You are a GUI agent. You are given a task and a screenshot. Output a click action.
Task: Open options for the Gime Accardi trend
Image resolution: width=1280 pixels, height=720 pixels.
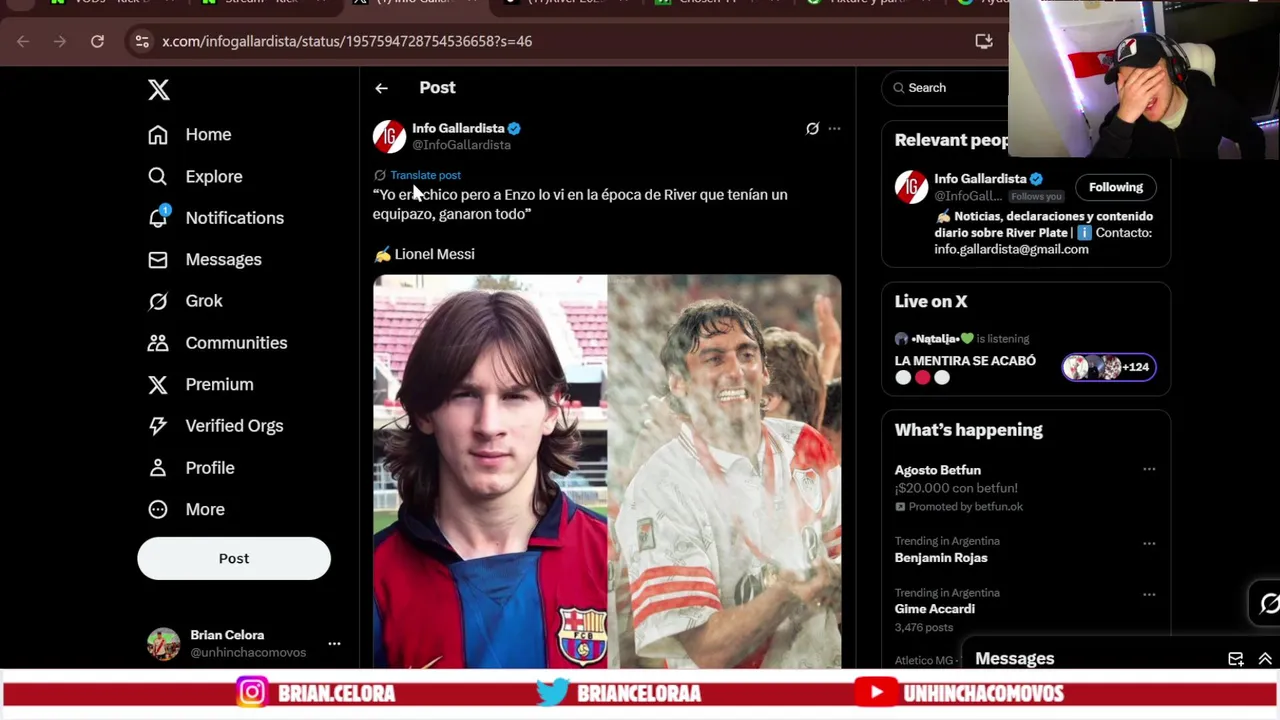coord(1149,594)
